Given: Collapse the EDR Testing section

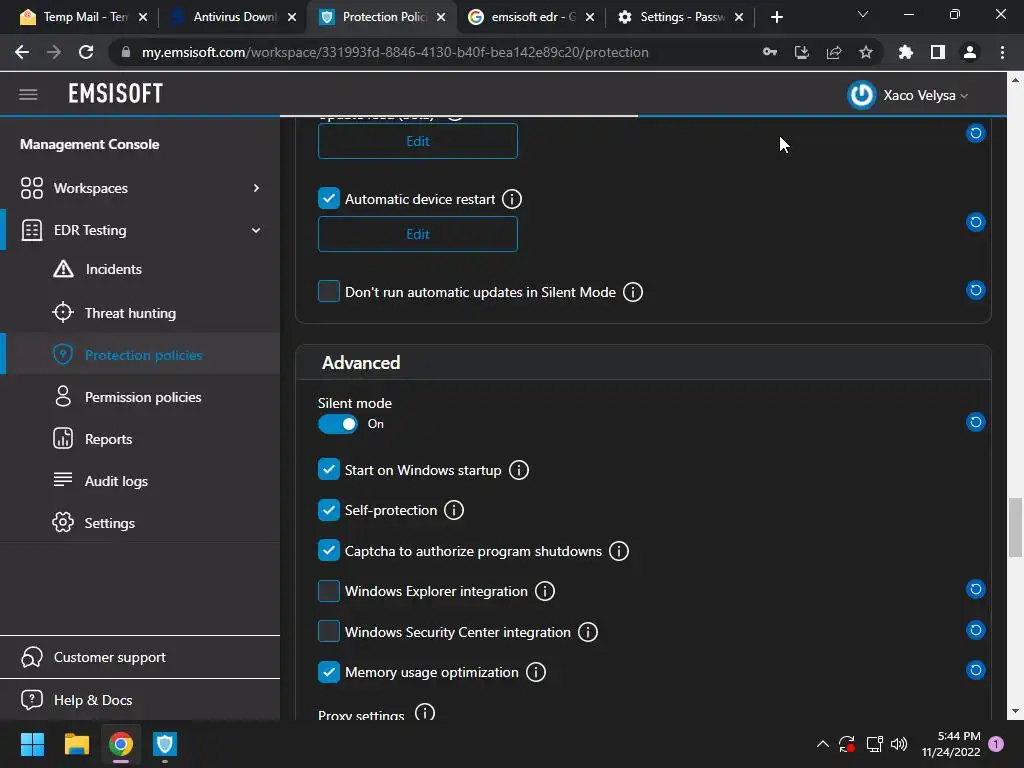Looking at the screenshot, I should point(256,231).
